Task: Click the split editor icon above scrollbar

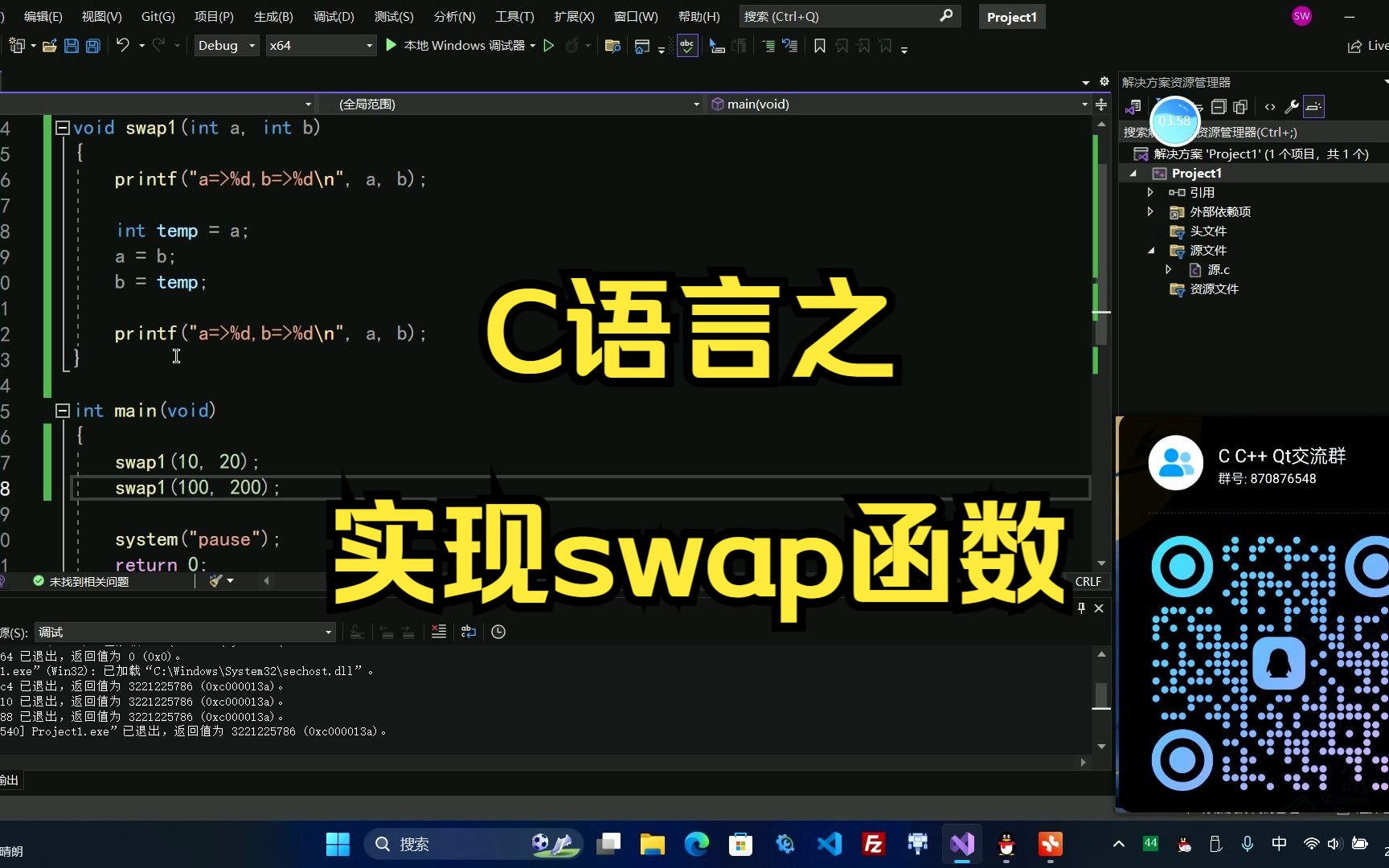Action: pyautogui.click(x=1101, y=104)
